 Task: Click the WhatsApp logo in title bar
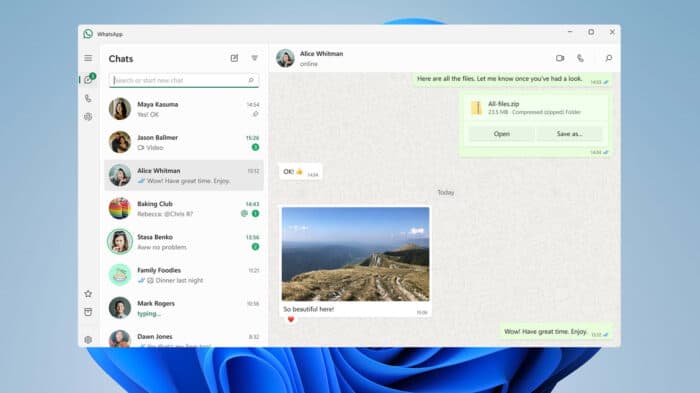pyautogui.click(x=88, y=34)
